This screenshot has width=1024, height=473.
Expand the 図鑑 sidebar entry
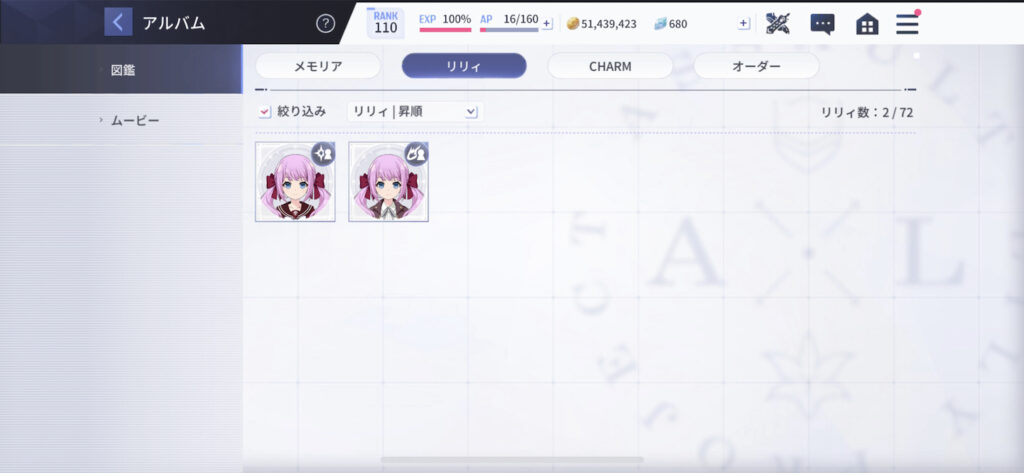(x=121, y=69)
